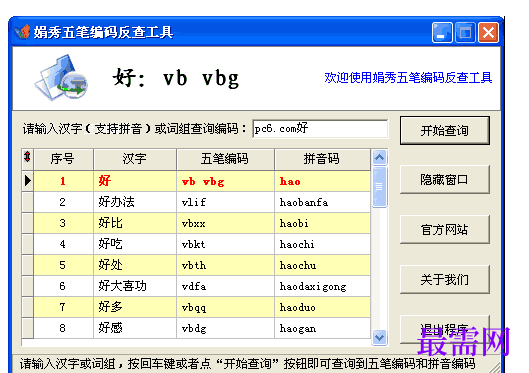Click the 欢迎使用娟秀五笔编码反查工具 link

coord(408,78)
